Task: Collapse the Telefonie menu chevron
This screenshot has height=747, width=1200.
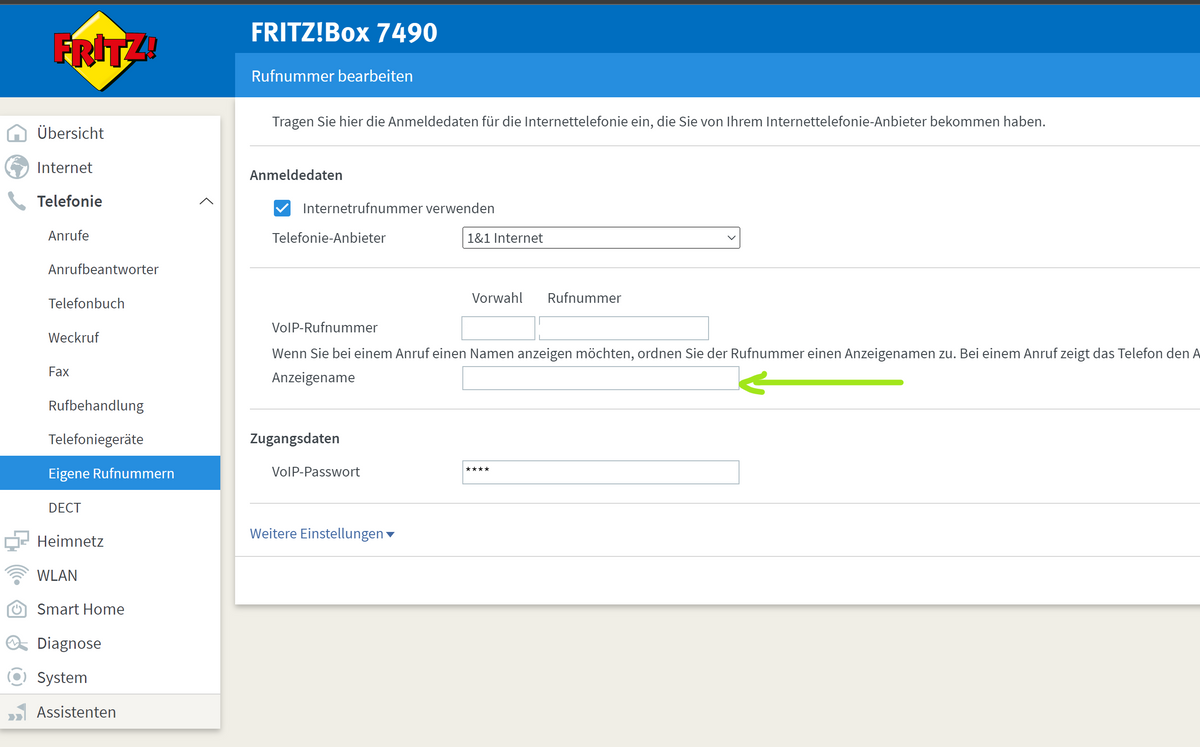Action: pyautogui.click(x=206, y=202)
